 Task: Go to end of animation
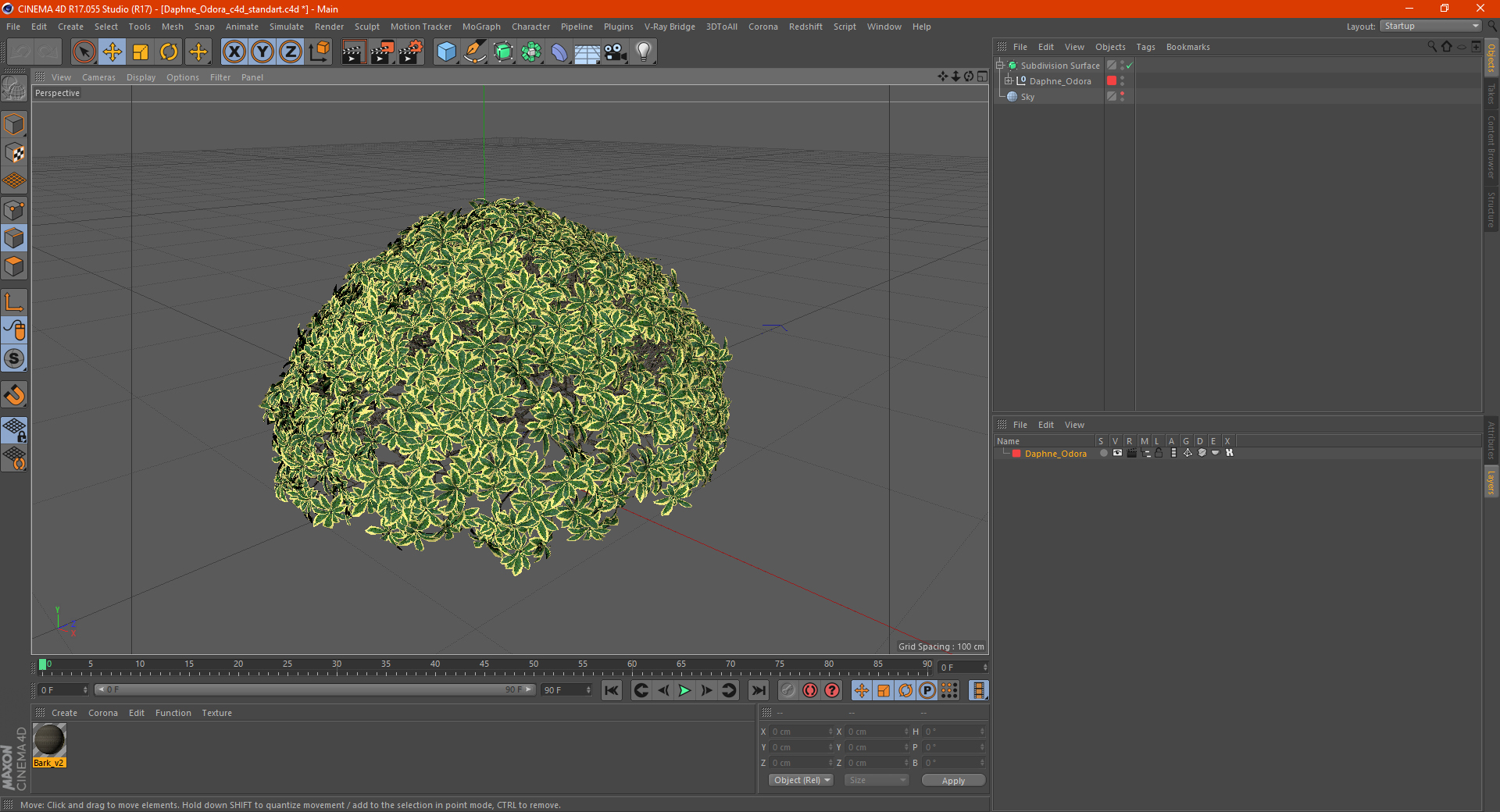(x=758, y=690)
